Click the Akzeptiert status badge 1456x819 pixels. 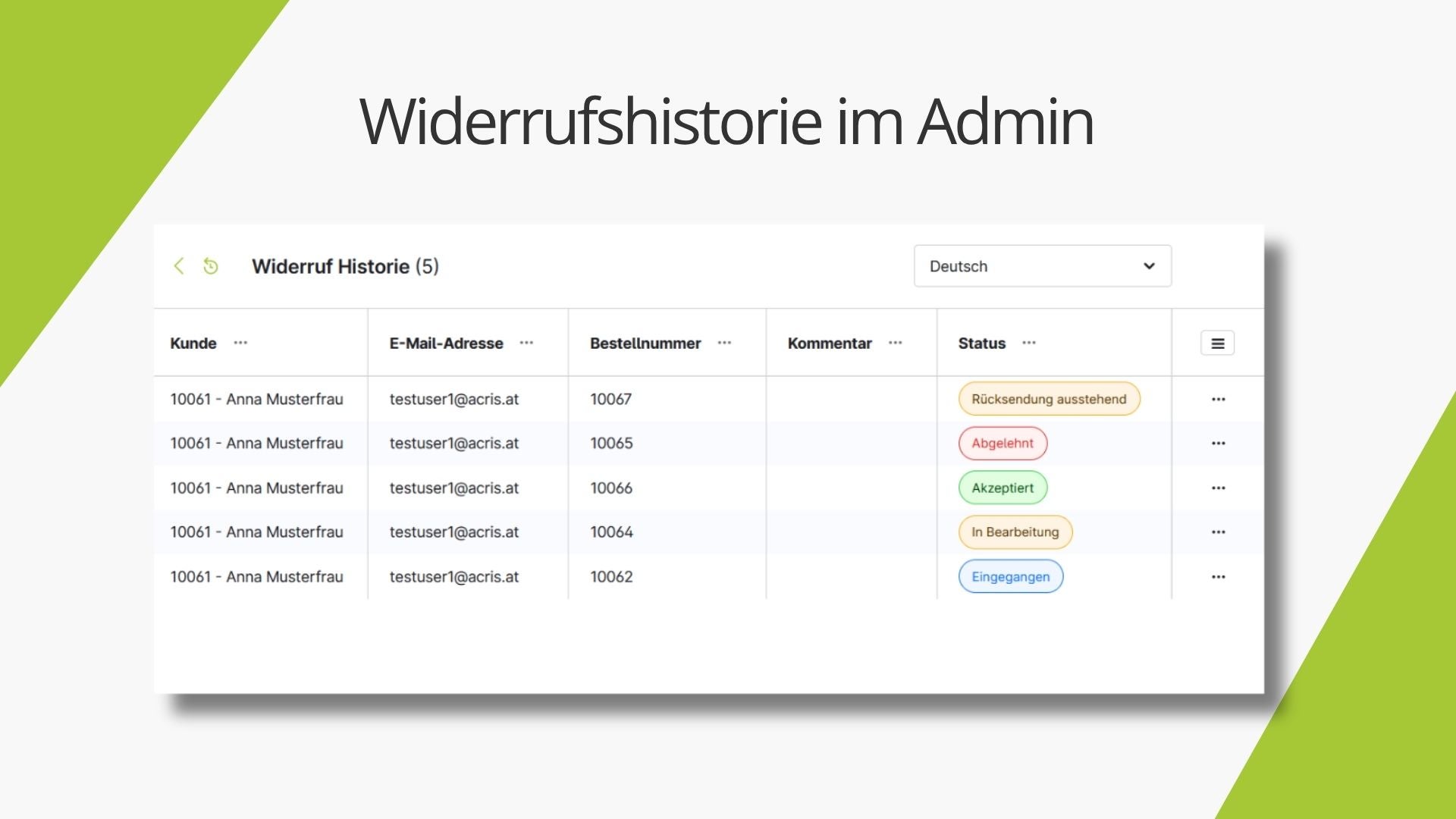tap(1003, 488)
